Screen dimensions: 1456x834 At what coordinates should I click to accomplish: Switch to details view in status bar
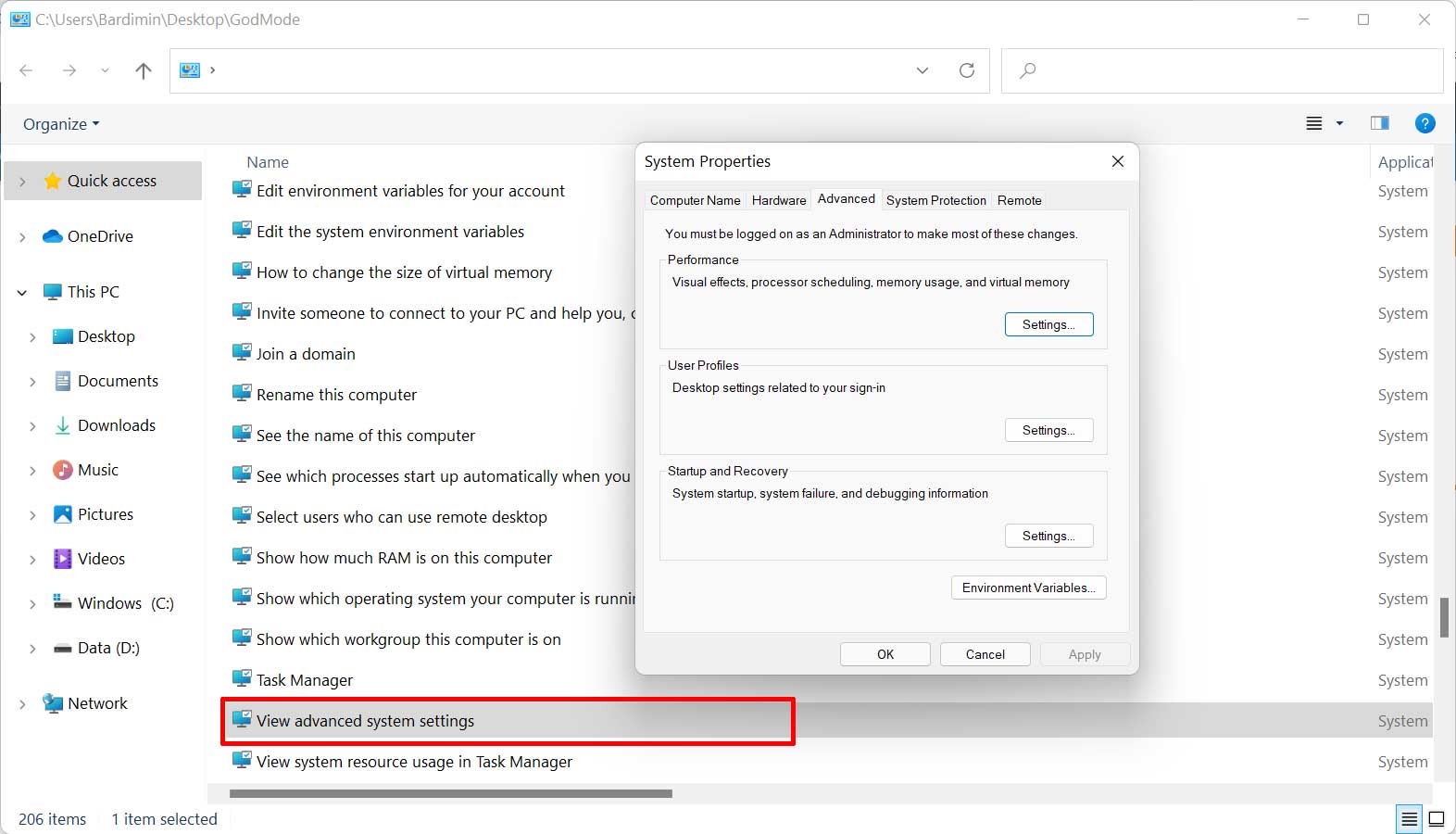(x=1410, y=819)
